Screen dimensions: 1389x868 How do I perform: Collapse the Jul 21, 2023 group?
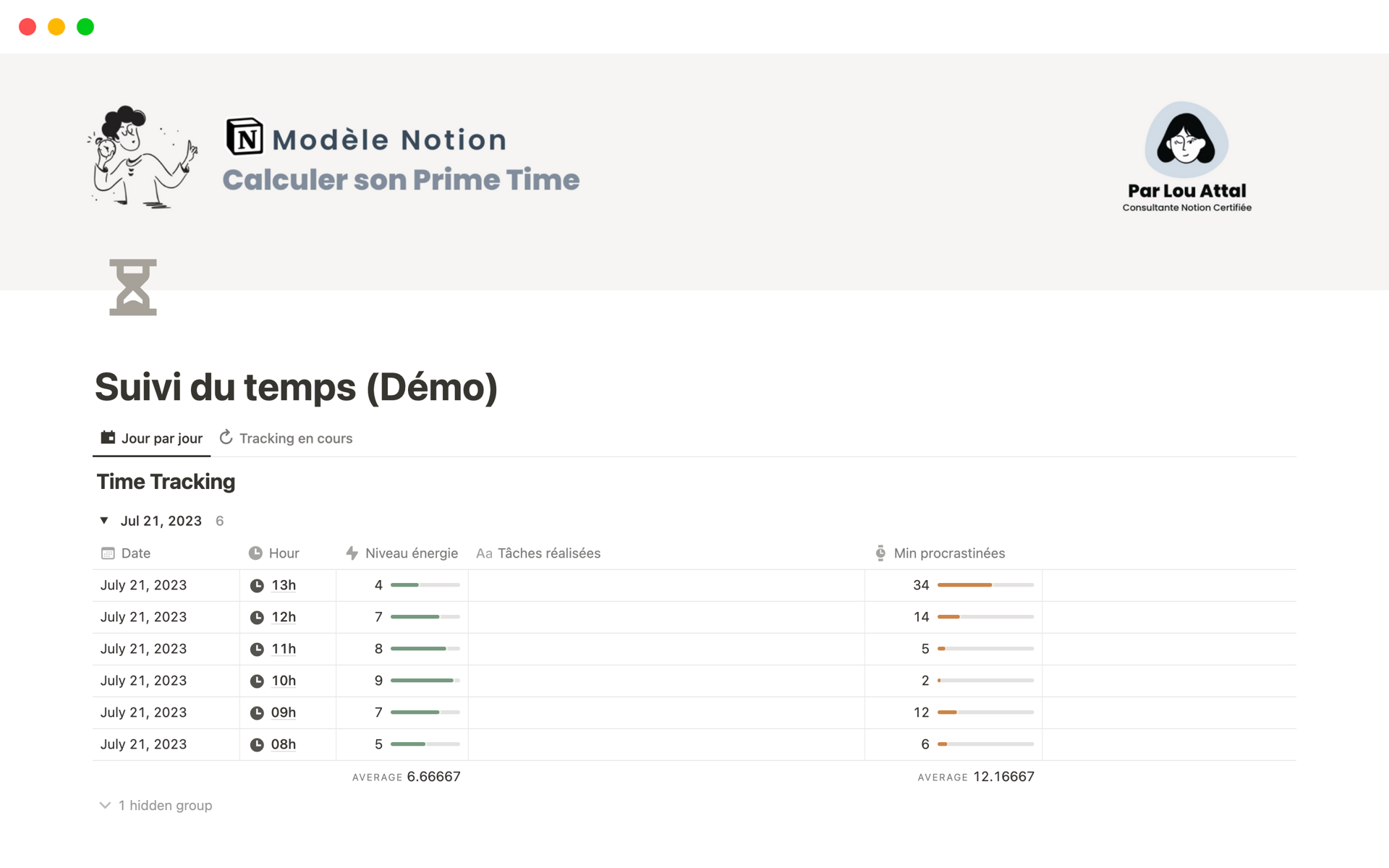(104, 521)
